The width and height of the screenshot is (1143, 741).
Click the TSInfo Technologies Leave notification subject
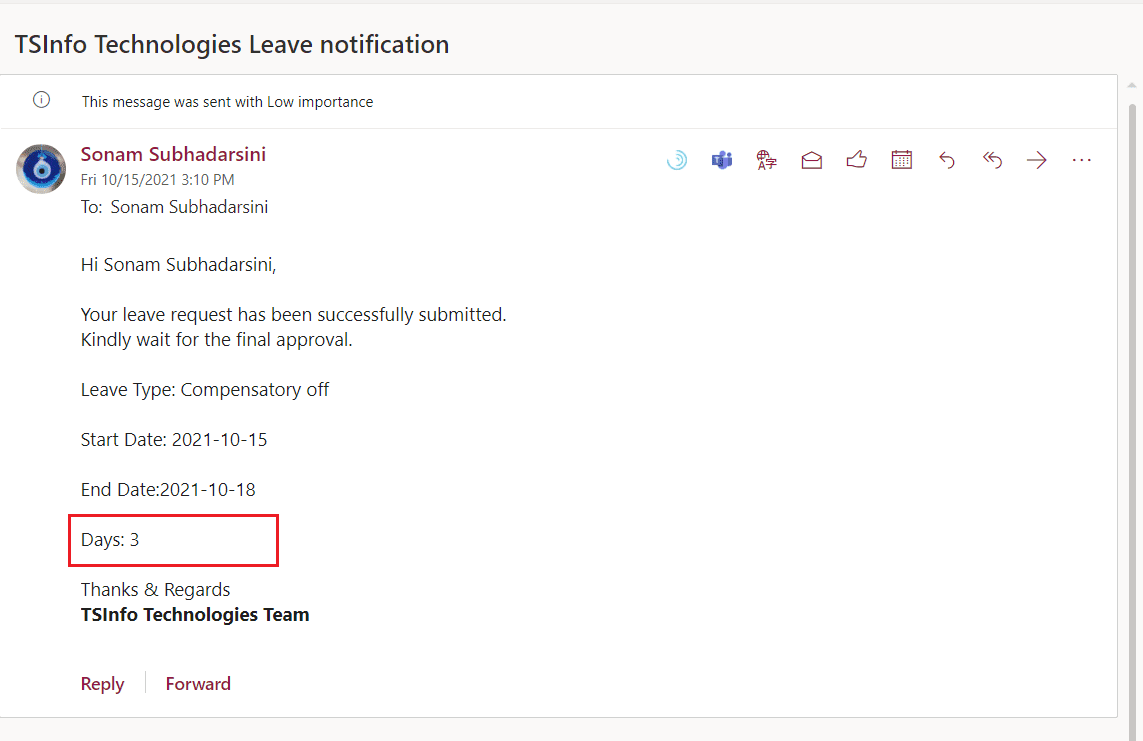tap(232, 44)
